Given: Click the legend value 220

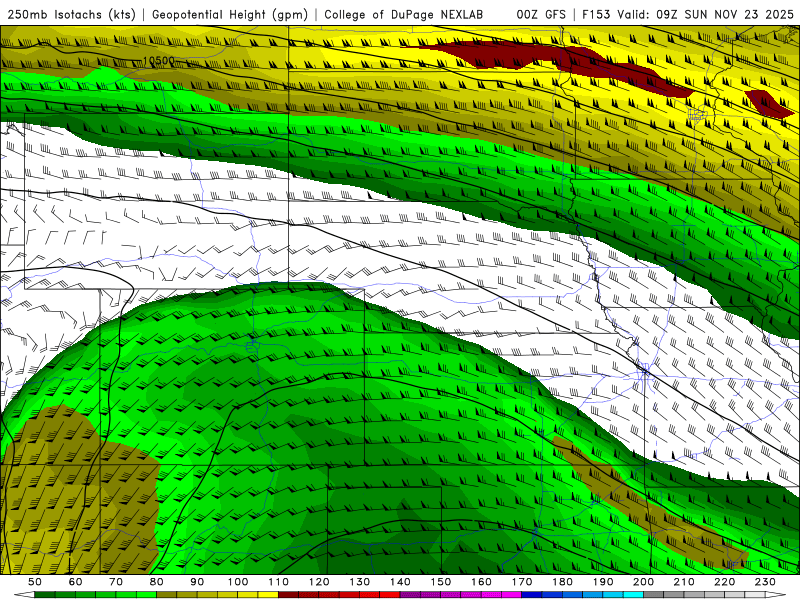Looking at the screenshot, I should pyautogui.click(x=724, y=582).
